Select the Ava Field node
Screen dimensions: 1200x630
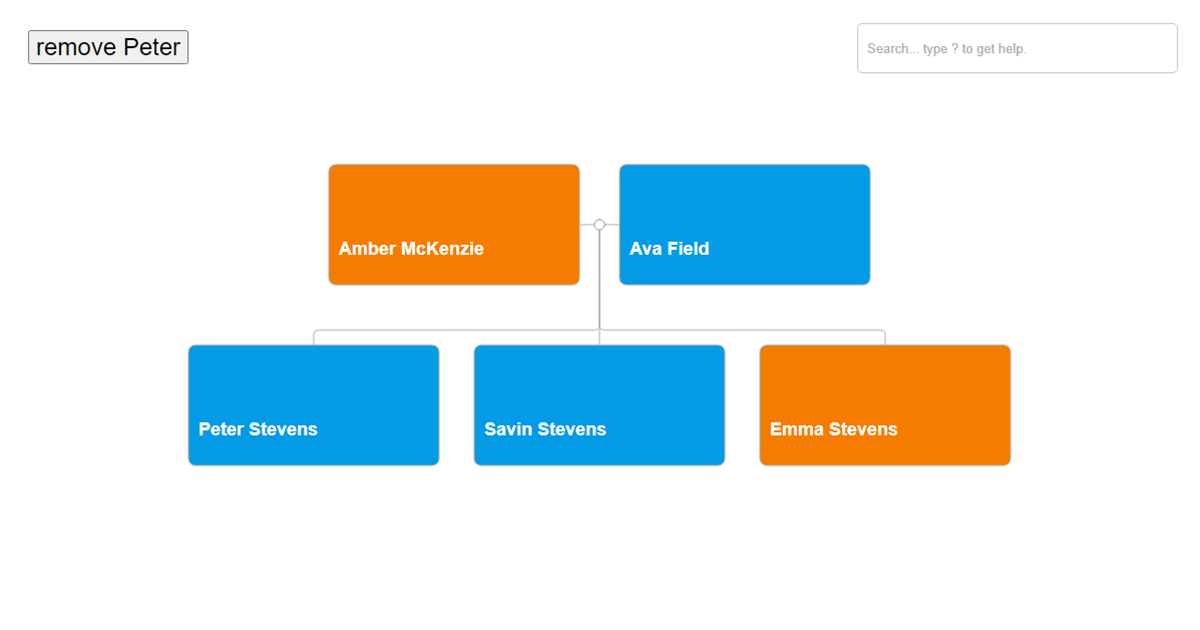[x=744, y=224]
